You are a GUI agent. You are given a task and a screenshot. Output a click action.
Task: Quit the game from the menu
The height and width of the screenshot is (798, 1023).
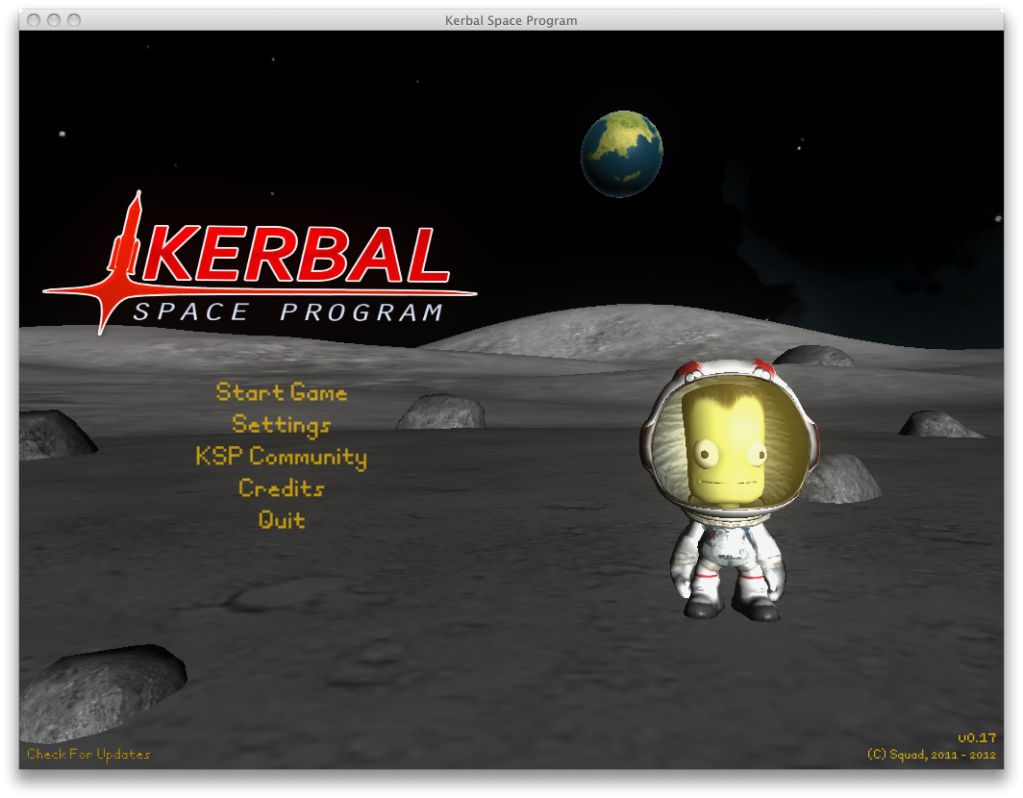point(281,520)
